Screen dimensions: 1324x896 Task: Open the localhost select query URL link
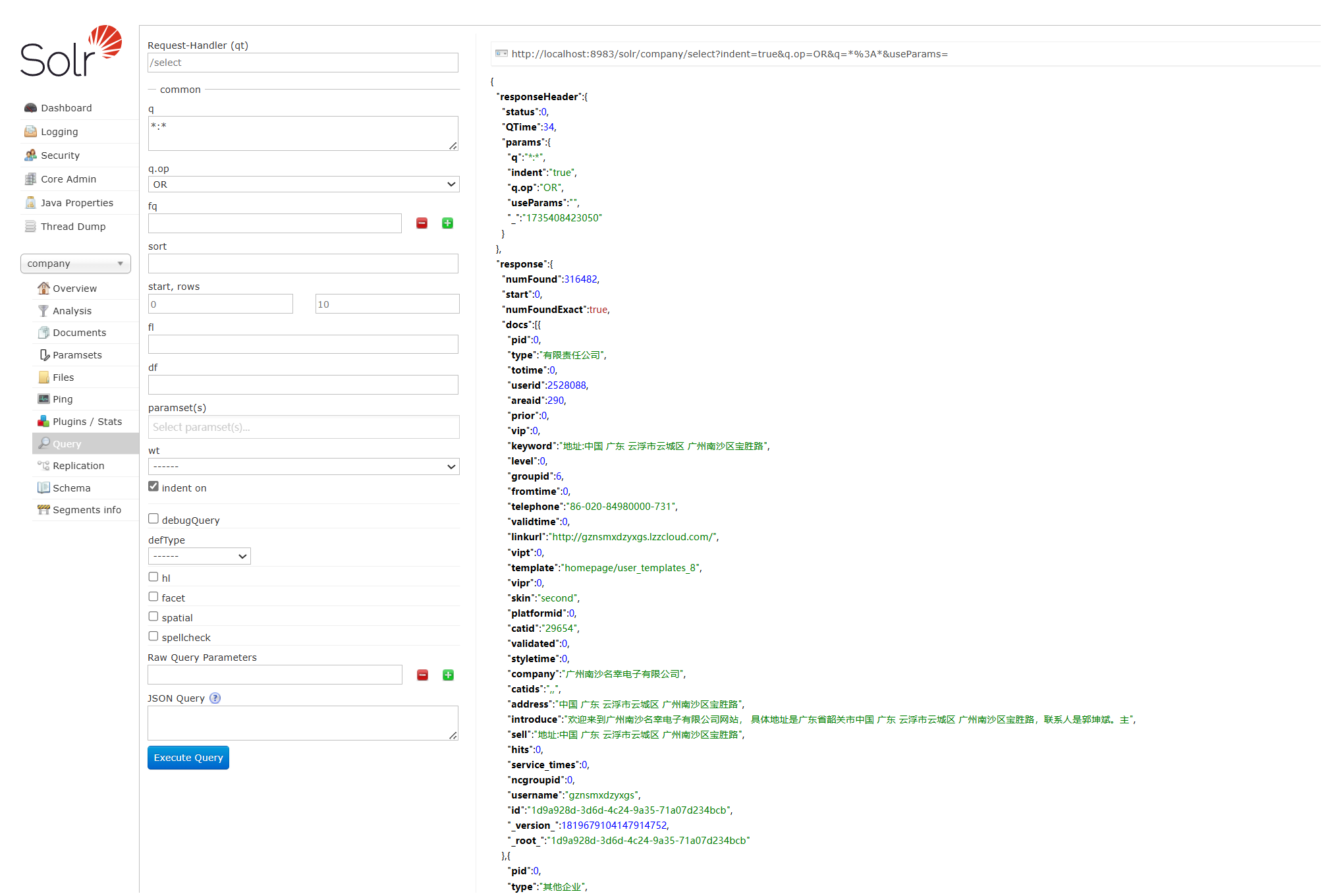point(729,54)
